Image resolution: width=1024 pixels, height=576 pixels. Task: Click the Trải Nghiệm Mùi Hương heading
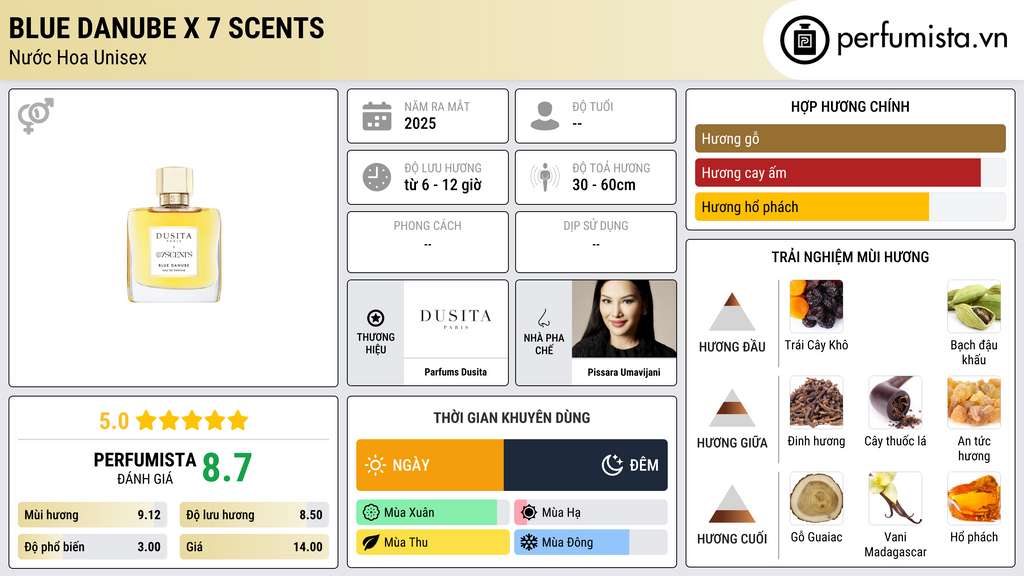coord(850,257)
